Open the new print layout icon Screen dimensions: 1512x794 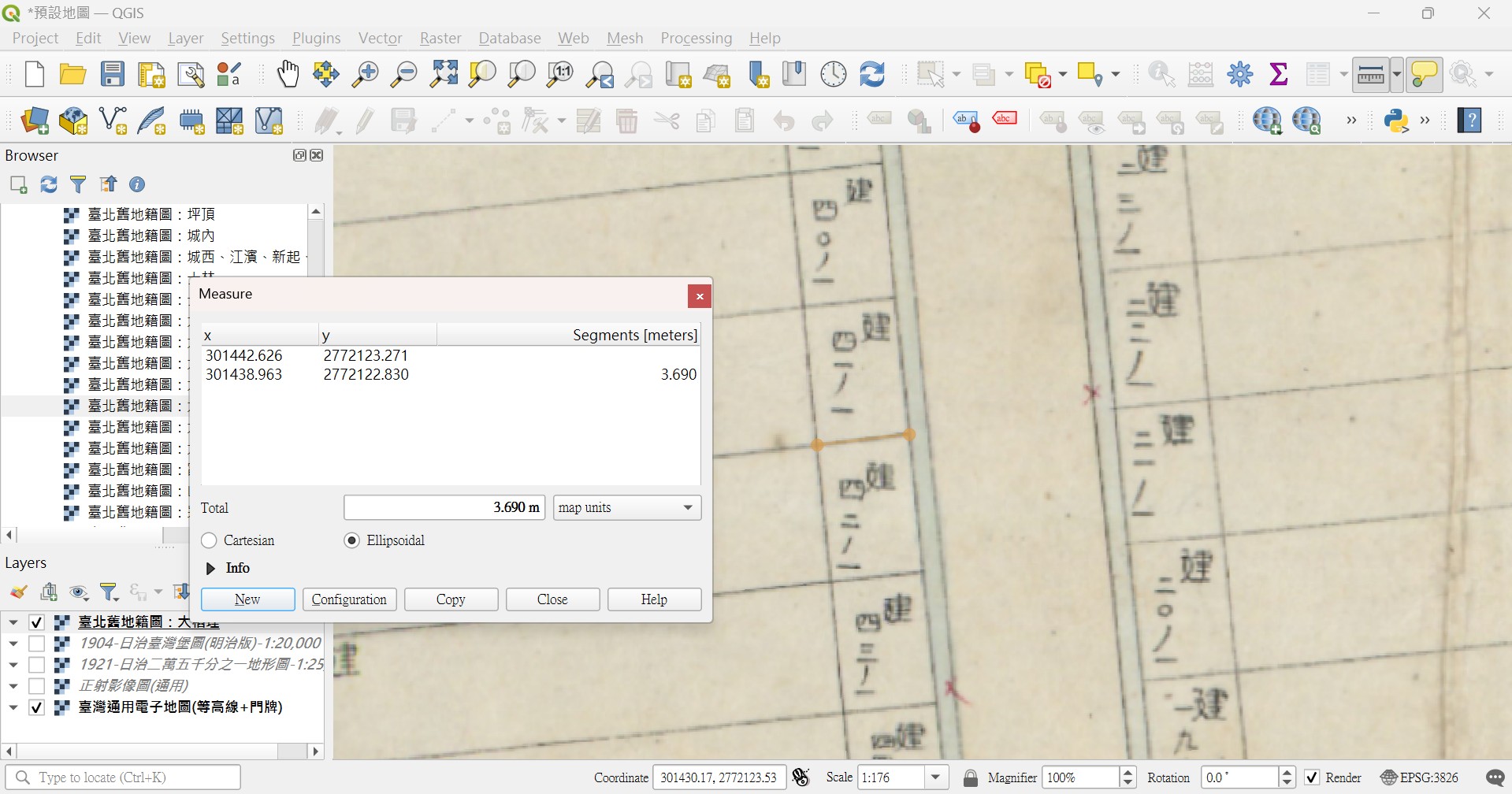click(151, 74)
